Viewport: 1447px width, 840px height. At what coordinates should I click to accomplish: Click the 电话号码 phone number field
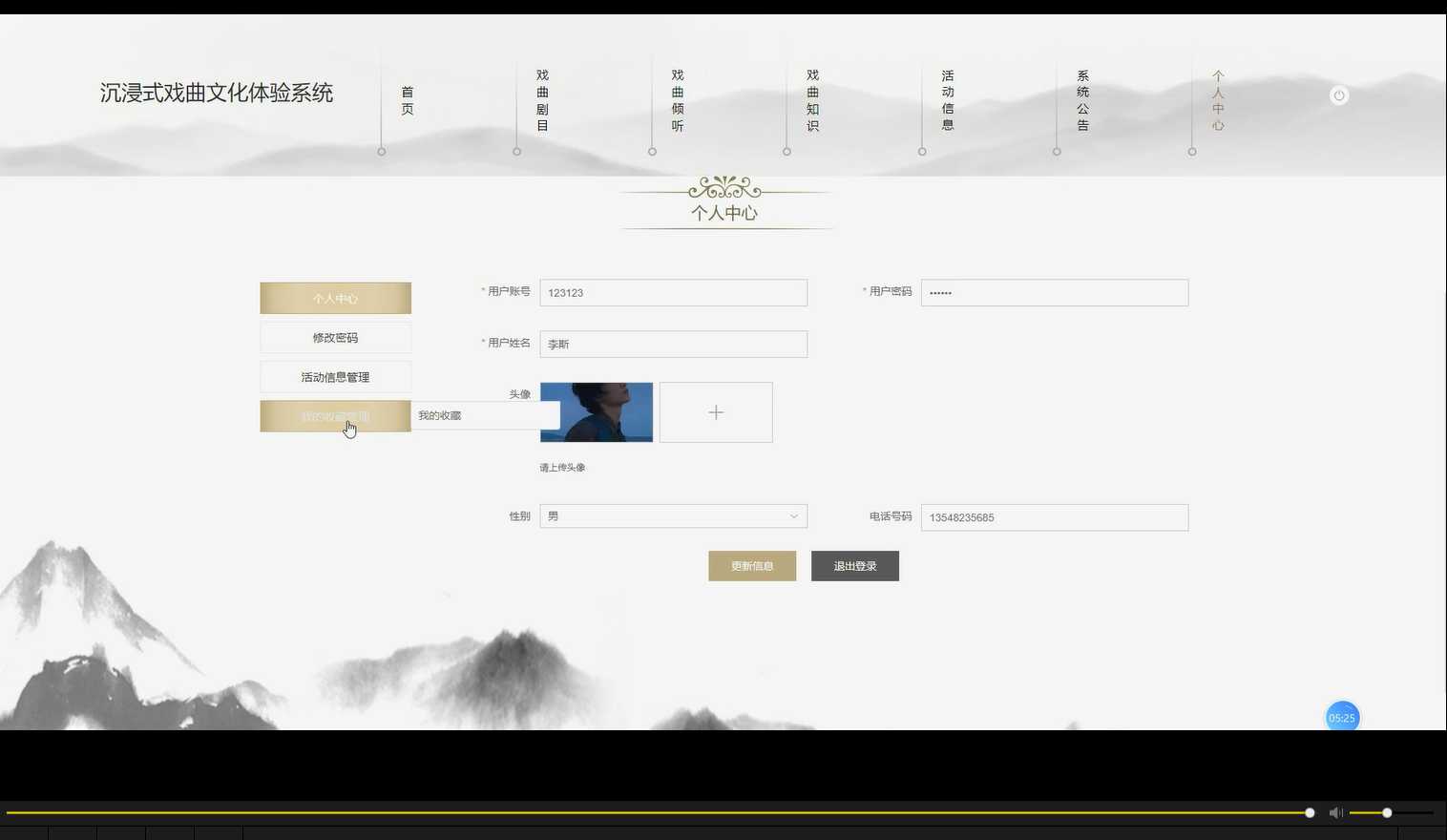click(1054, 516)
